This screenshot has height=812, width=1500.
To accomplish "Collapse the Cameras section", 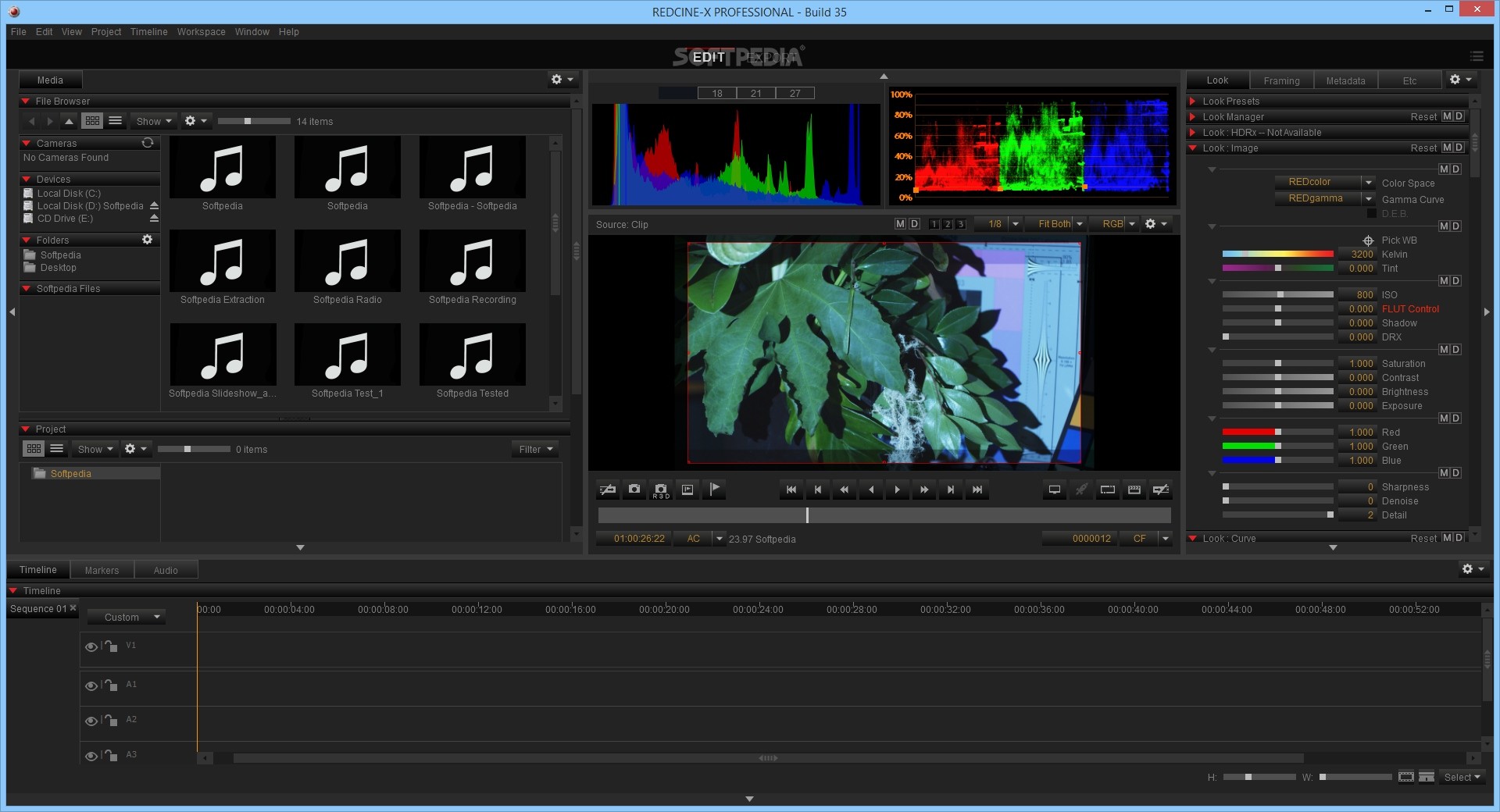I will point(27,144).
